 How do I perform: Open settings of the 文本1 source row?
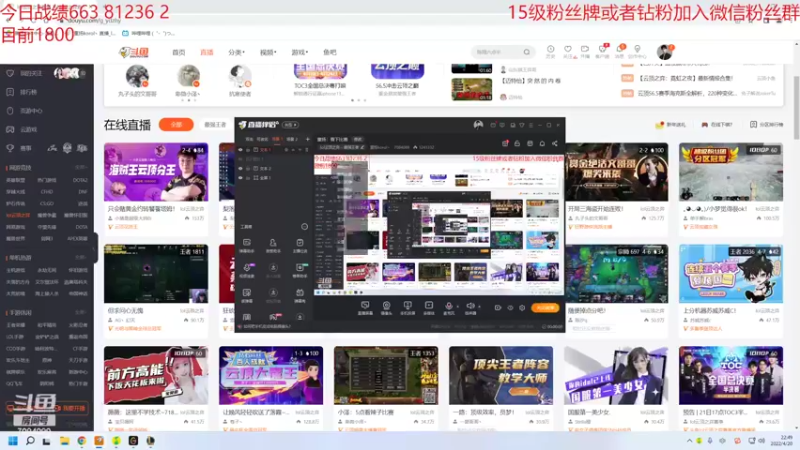click(286, 150)
